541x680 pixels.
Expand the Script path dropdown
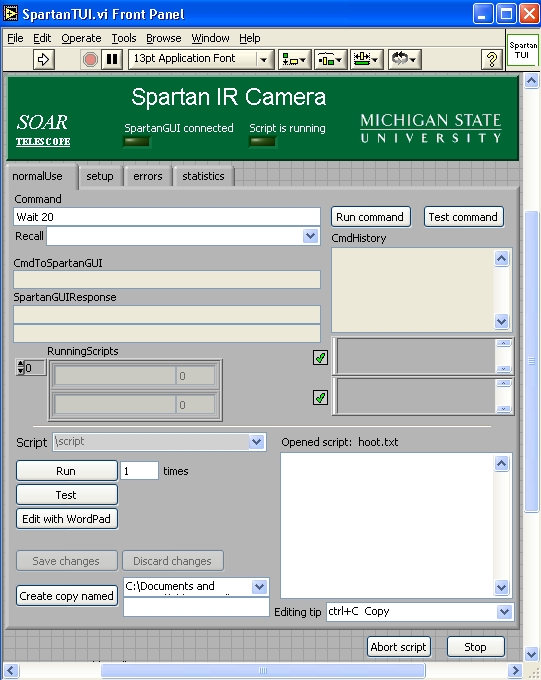[x=256, y=442]
